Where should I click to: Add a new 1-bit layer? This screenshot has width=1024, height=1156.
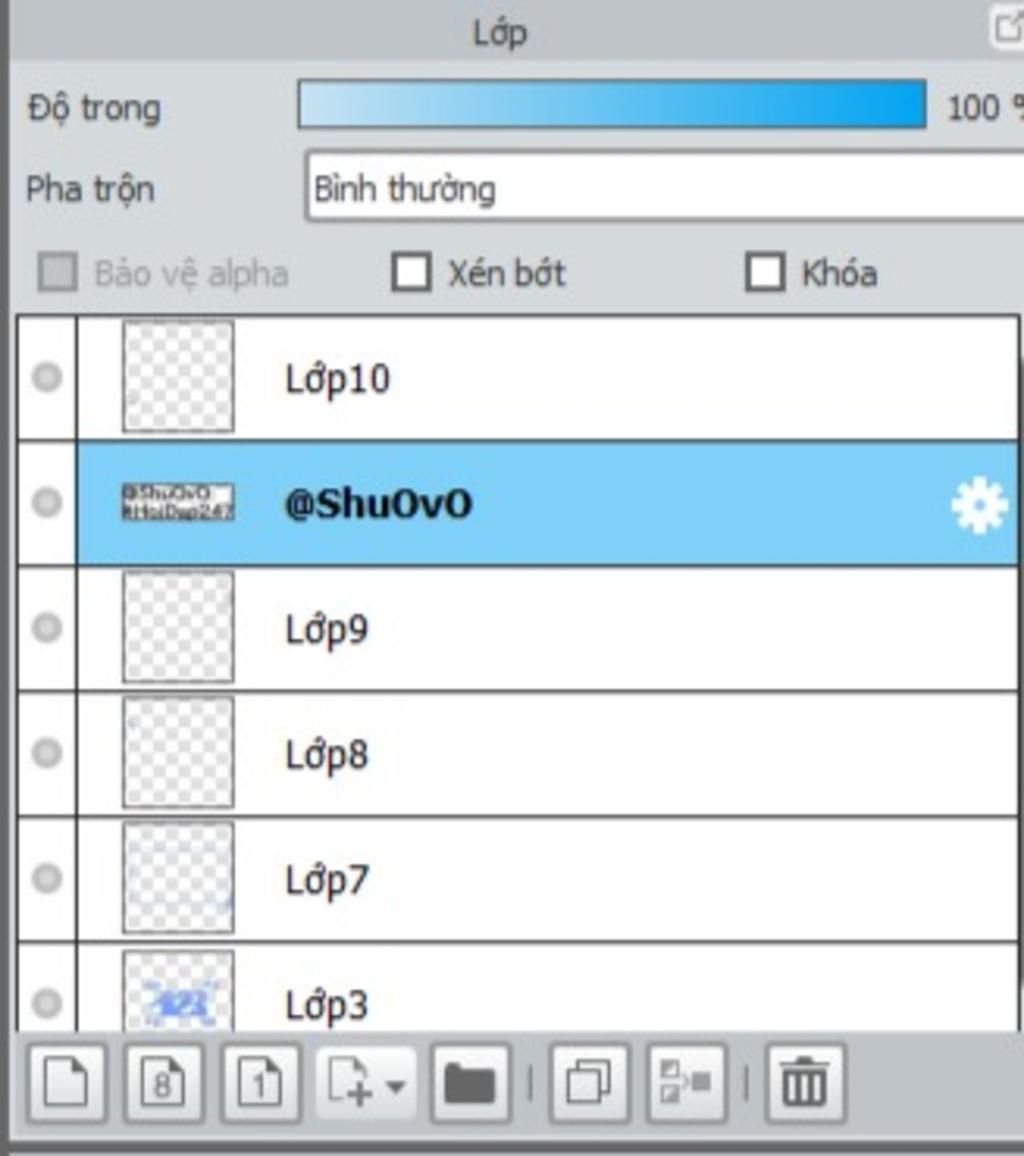[x=260, y=1084]
